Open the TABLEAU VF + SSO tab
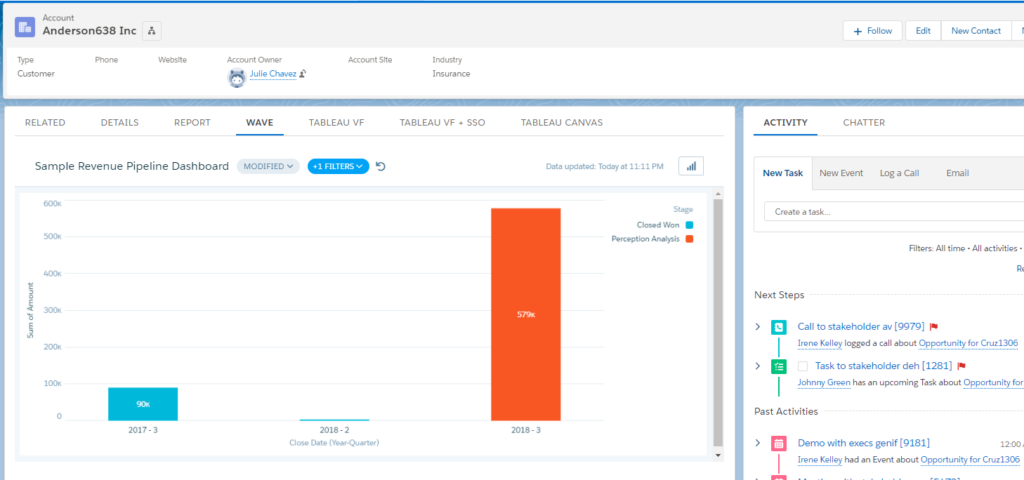1024x480 pixels. point(442,122)
